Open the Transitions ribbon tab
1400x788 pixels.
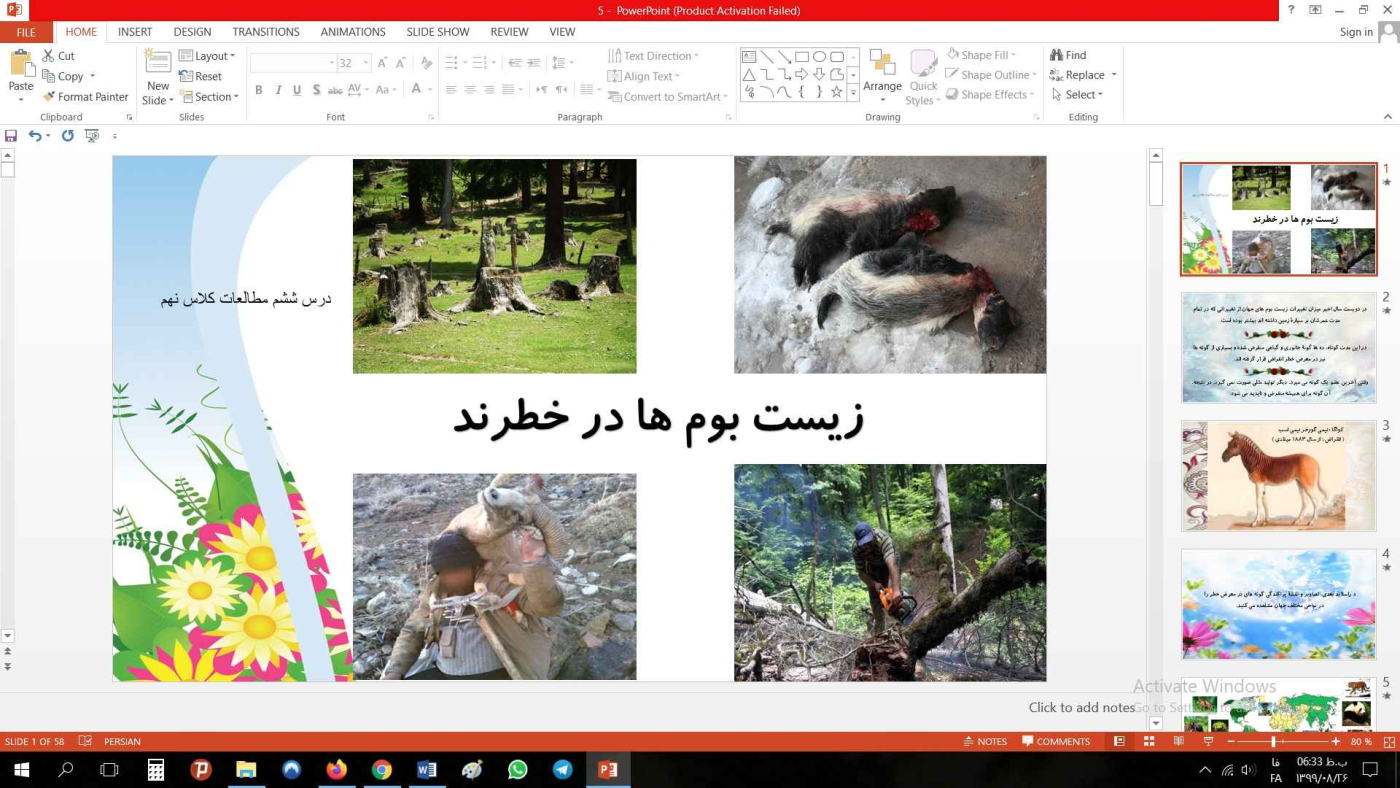266,32
